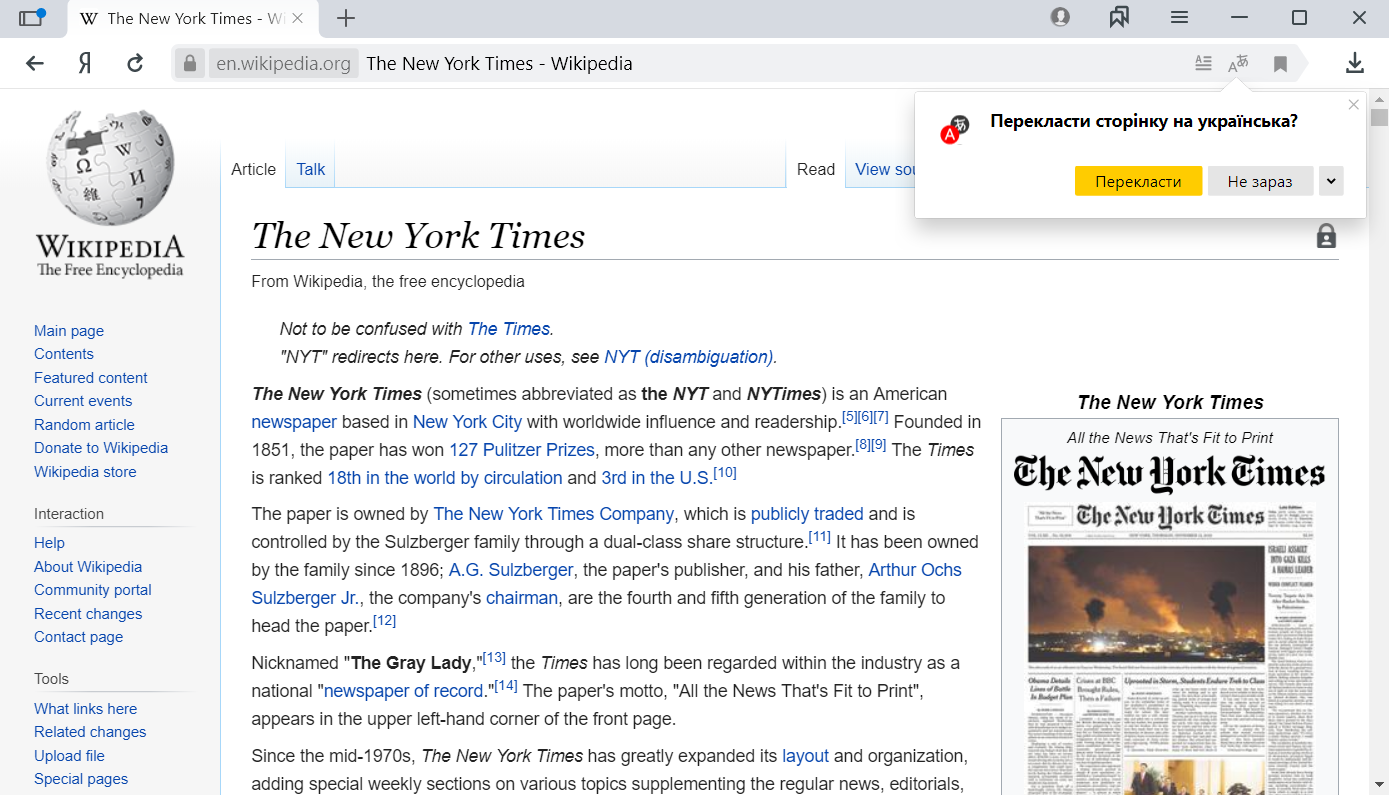Open page translator icon in address bar
The width and height of the screenshot is (1389, 795).
coord(1238,63)
